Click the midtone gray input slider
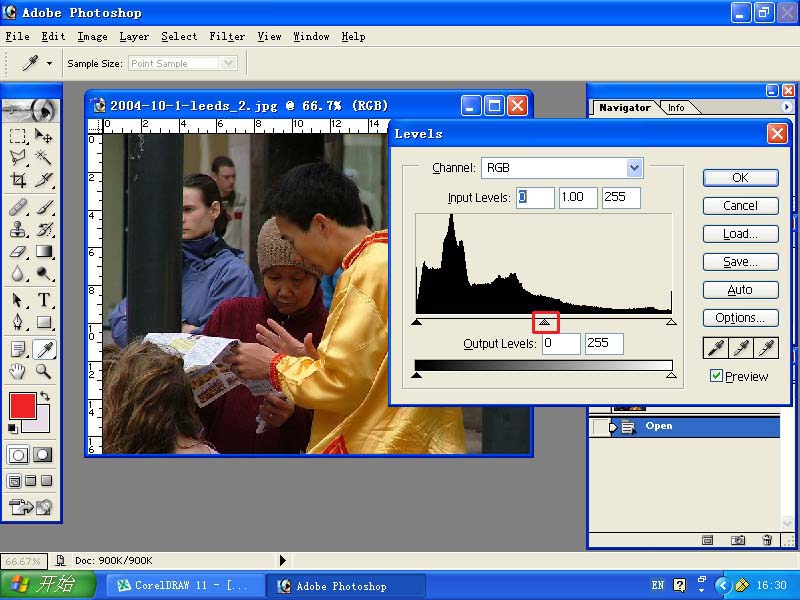Screen dimensions: 800x600 [x=544, y=322]
